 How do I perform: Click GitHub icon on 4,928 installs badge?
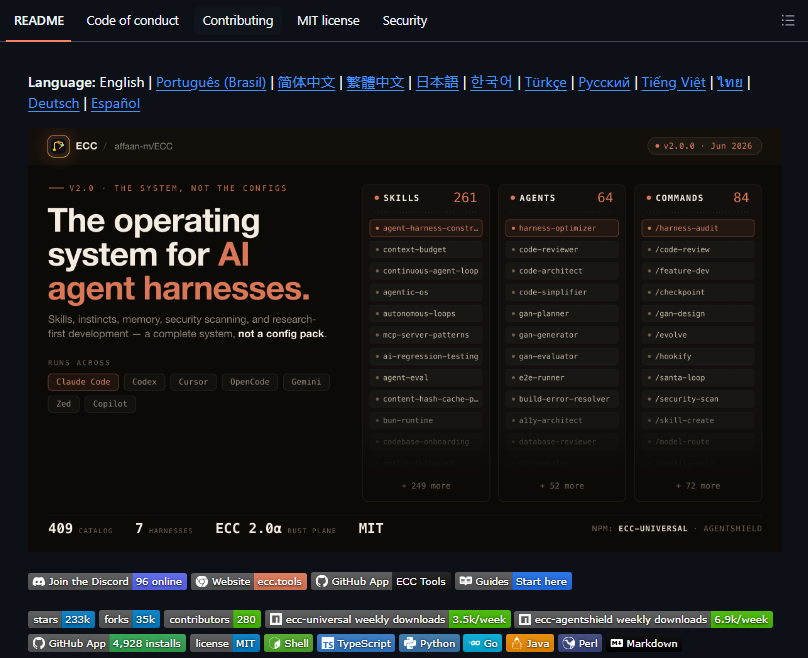coord(39,643)
